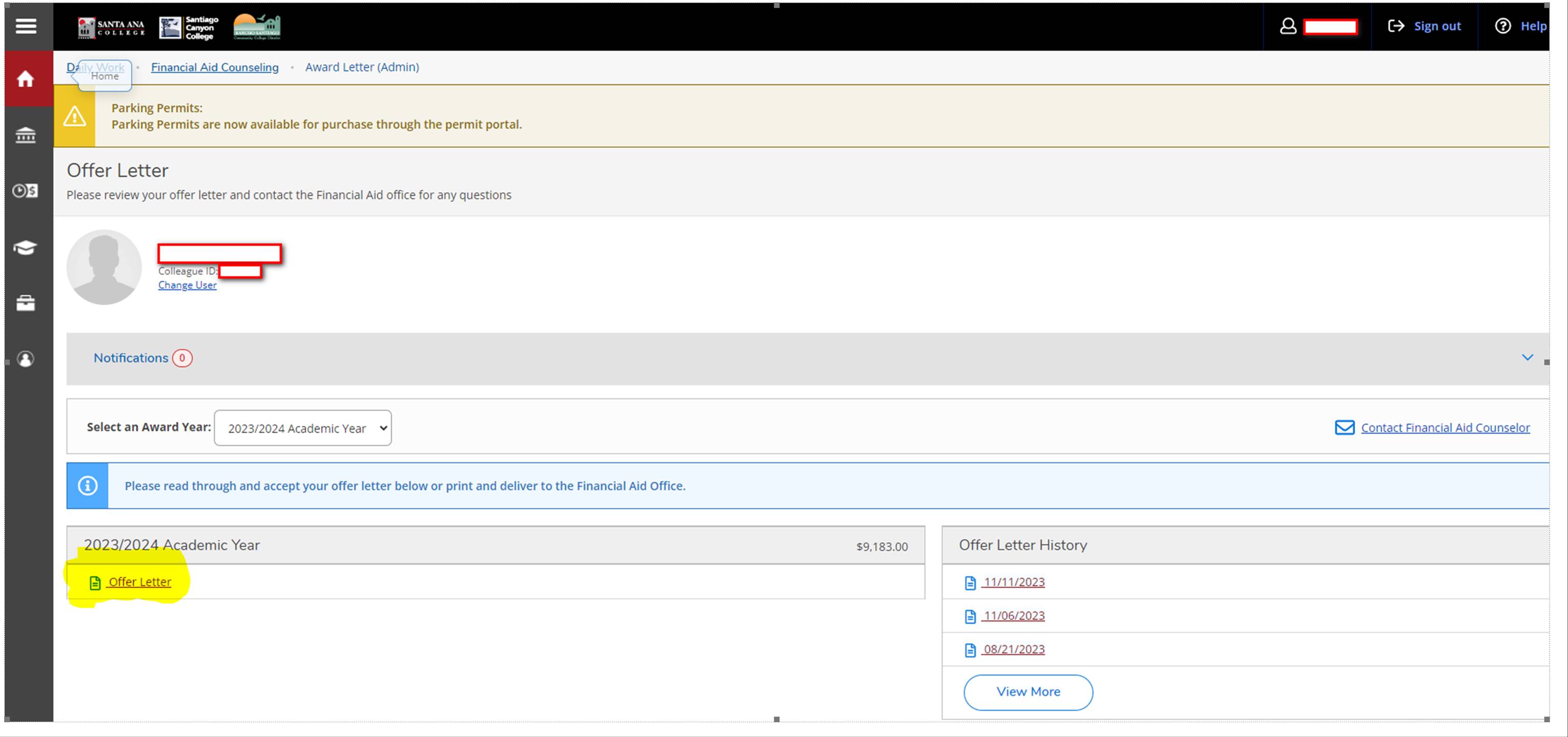
Task: Open the Award Year dropdown
Action: click(x=303, y=428)
